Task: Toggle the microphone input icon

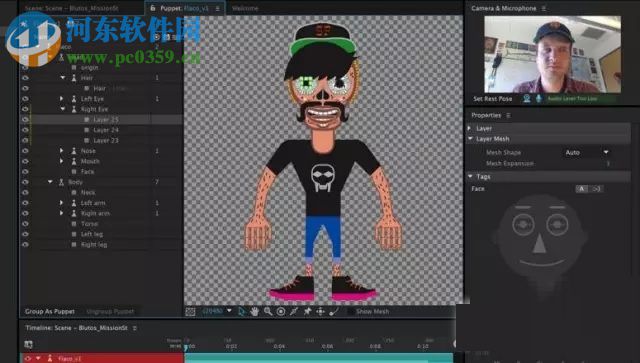Action: tap(539, 99)
